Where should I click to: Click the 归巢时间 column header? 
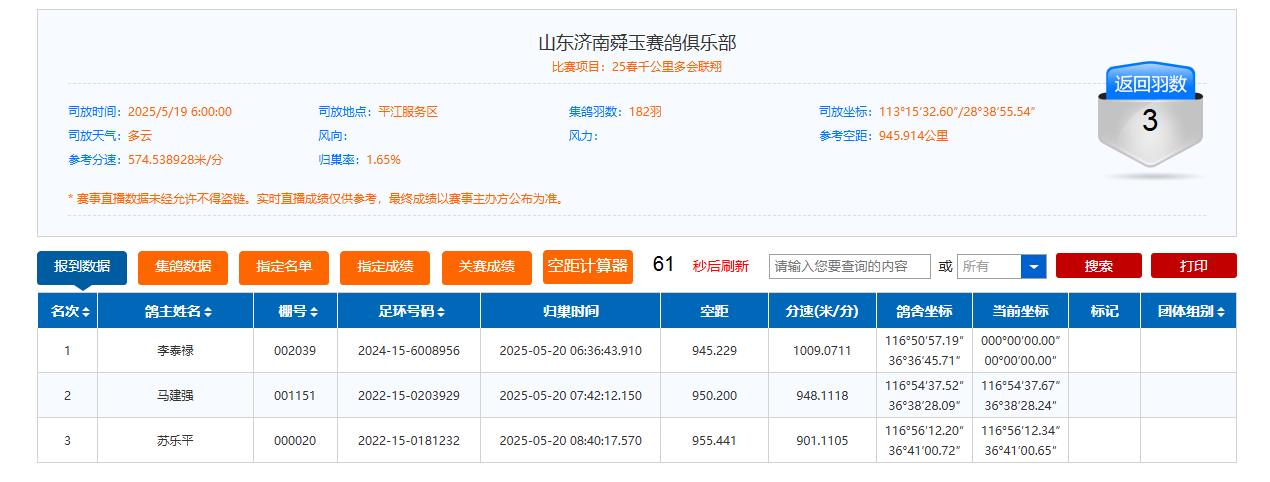(571, 312)
